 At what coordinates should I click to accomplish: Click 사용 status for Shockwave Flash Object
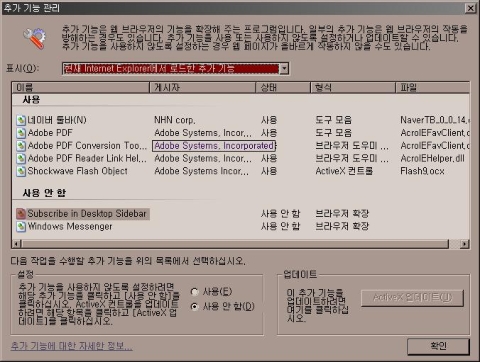(x=269, y=171)
